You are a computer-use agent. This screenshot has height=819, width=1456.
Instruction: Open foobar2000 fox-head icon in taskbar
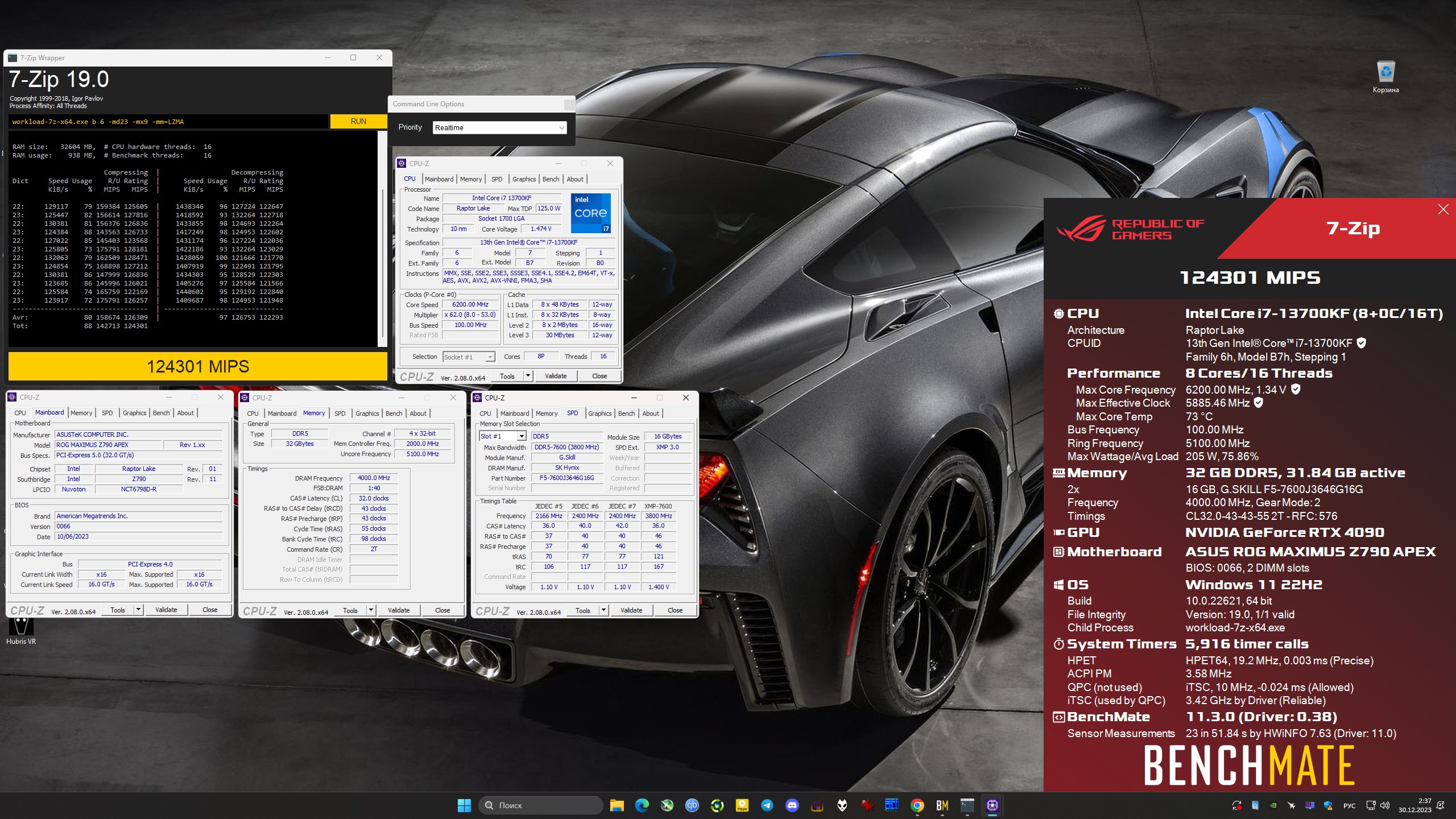pos(842,805)
